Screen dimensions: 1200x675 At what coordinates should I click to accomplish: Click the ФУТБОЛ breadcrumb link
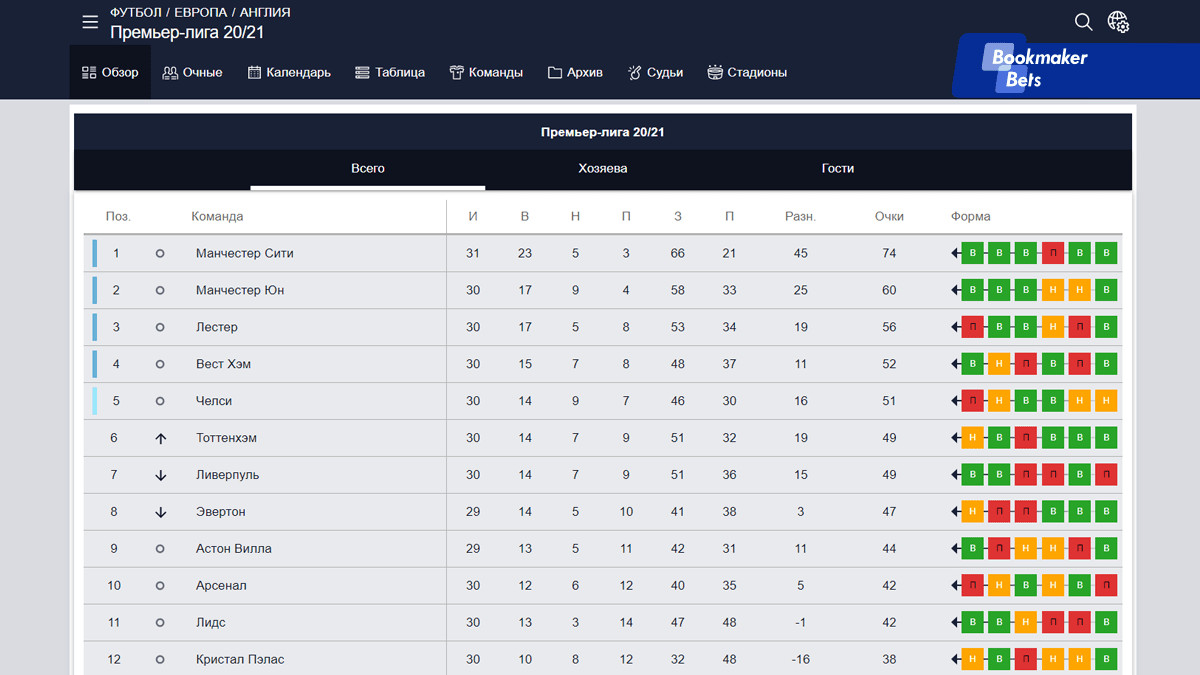point(137,13)
